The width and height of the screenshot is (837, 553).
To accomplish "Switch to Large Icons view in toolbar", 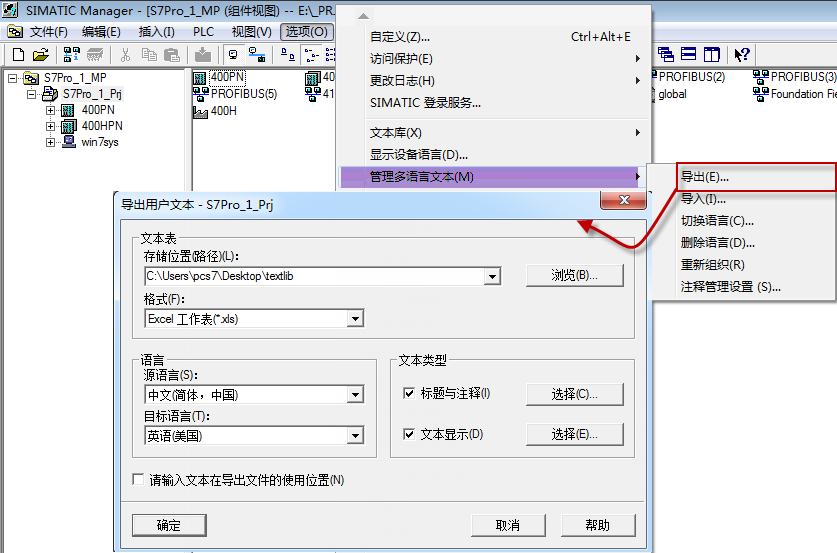I will (288, 54).
